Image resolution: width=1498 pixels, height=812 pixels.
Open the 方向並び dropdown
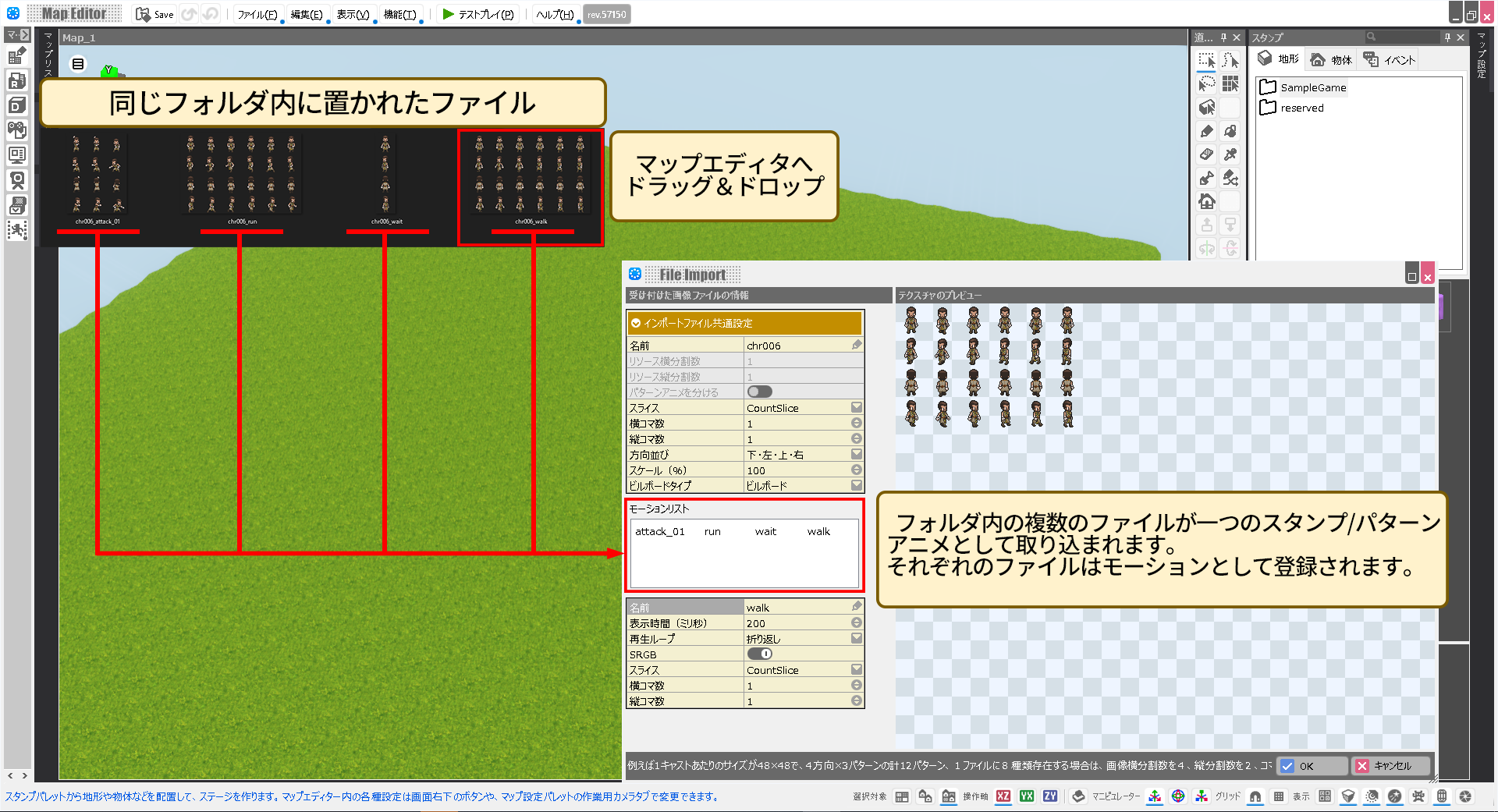[856, 454]
